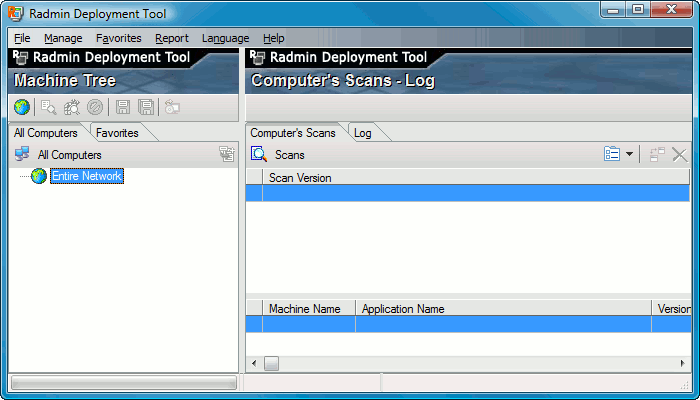700x400 pixels.
Task: Open the Language menu
Action: tap(225, 38)
